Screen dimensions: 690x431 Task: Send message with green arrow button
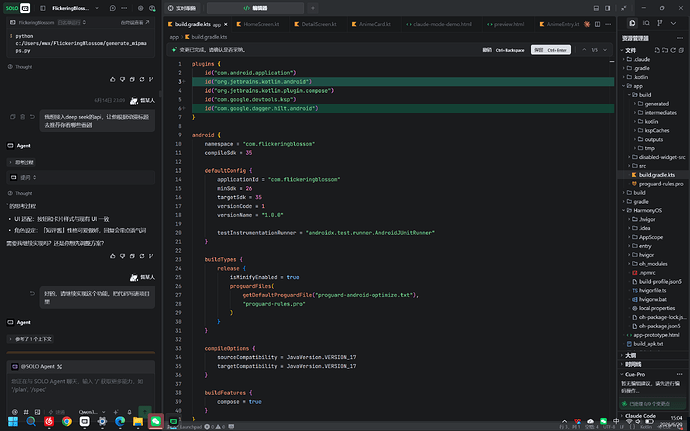pyautogui.click(x=145, y=412)
